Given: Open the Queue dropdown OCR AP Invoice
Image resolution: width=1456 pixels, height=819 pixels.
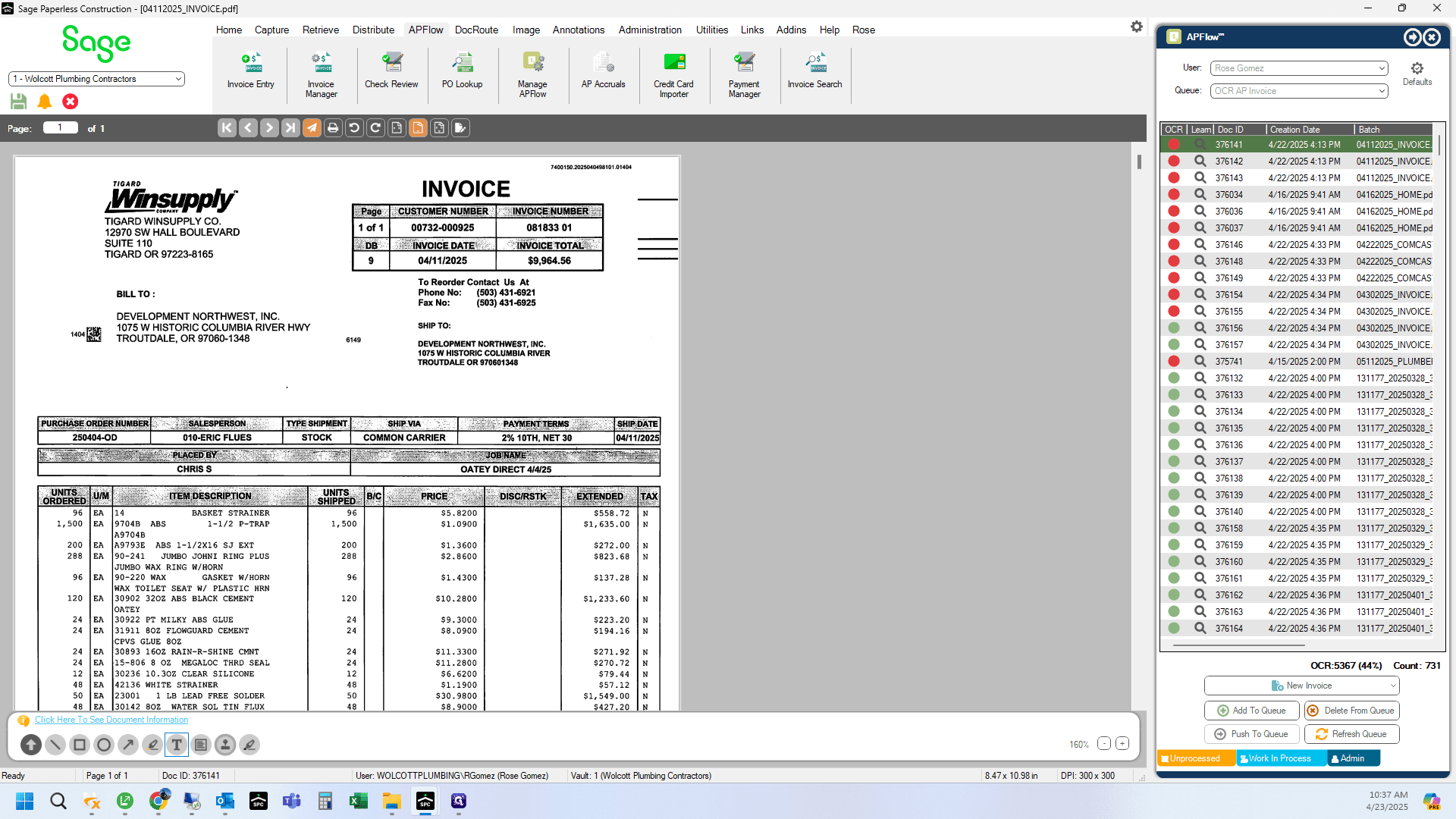Looking at the screenshot, I should click(1298, 91).
